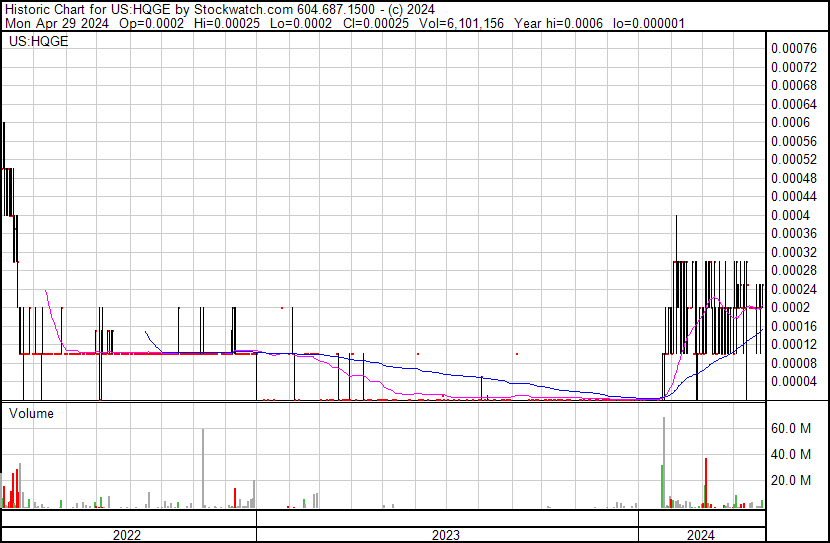This screenshot has width=830, height=543.
Task: Click the 0.0006 price axis label
Action: (790, 122)
